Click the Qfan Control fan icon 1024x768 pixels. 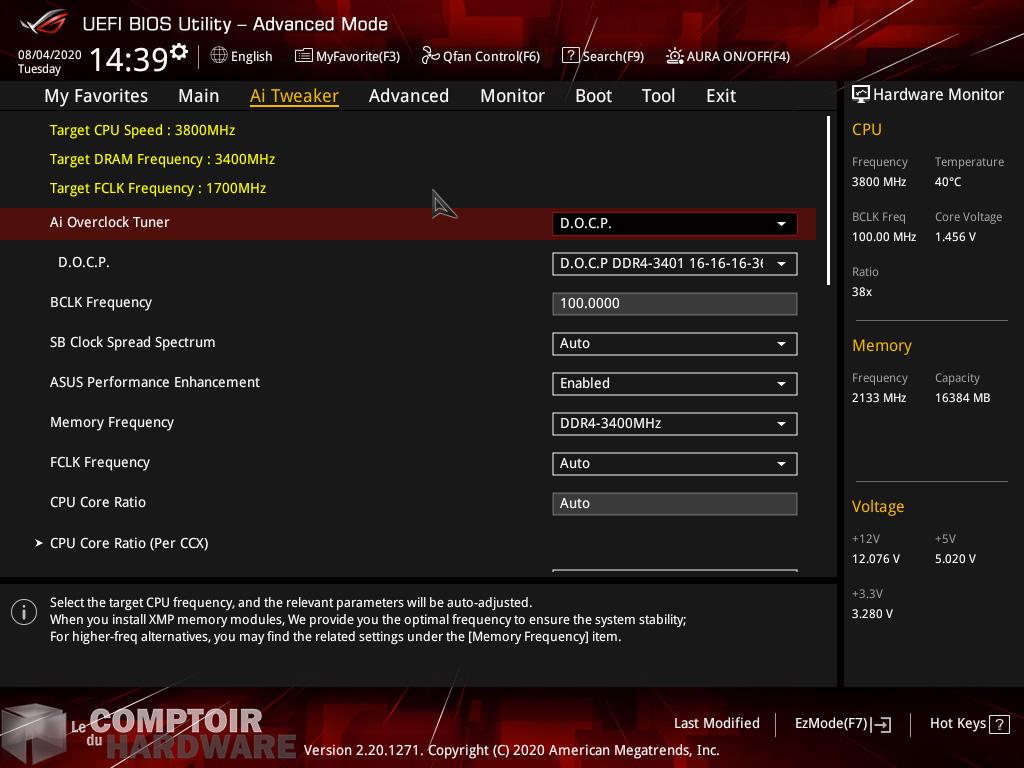coord(430,56)
